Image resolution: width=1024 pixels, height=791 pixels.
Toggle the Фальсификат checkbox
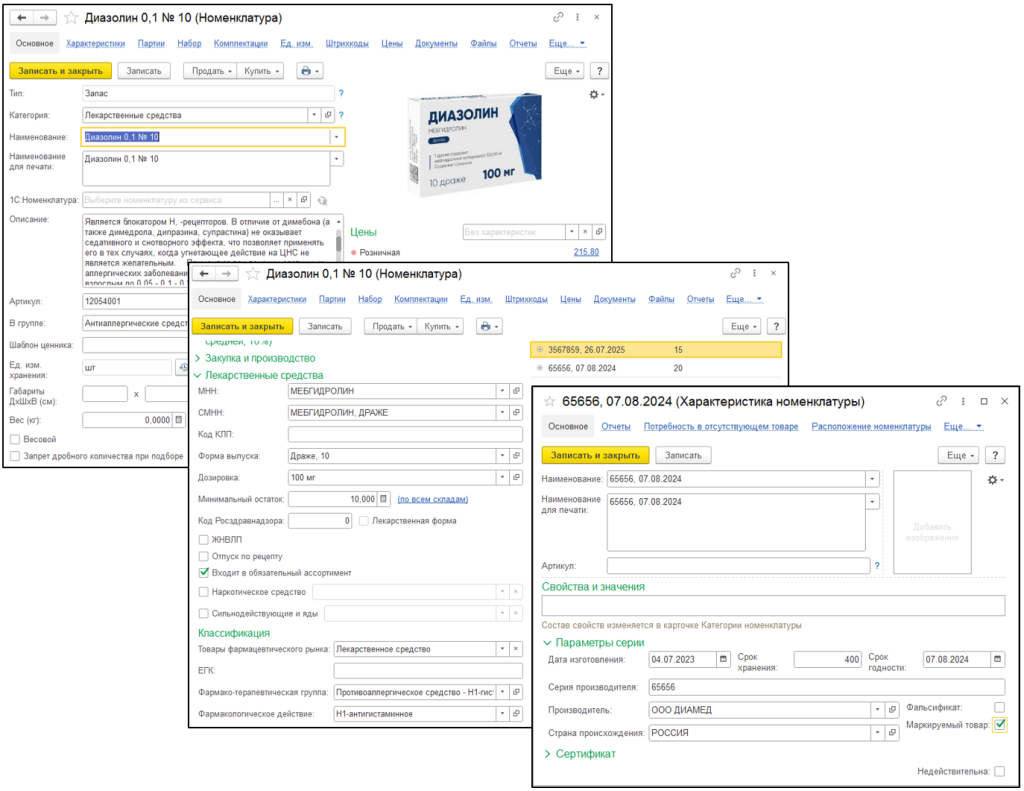click(x=999, y=707)
